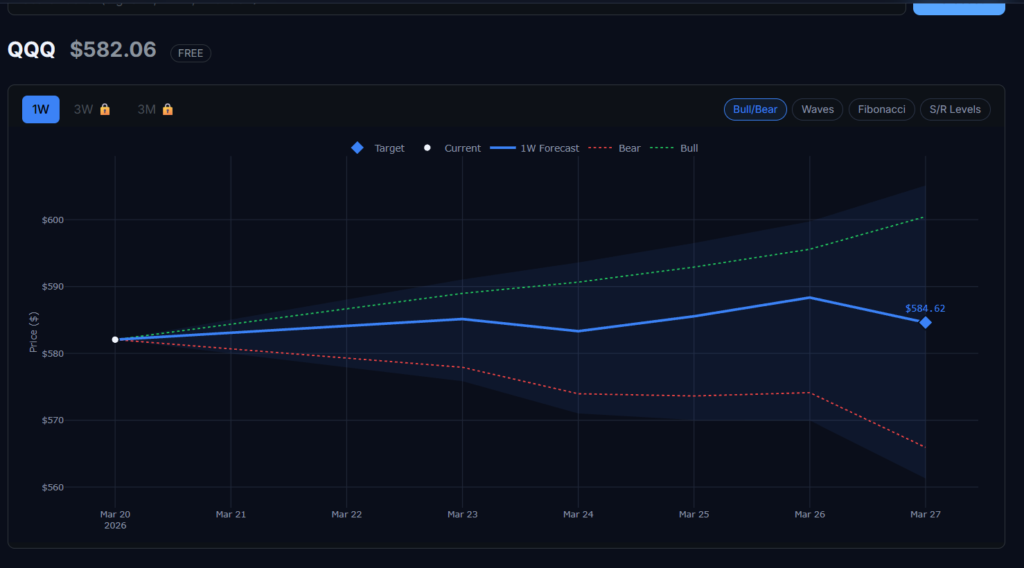Switch to the Waves chart view
1024x568 pixels.
pos(818,109)
